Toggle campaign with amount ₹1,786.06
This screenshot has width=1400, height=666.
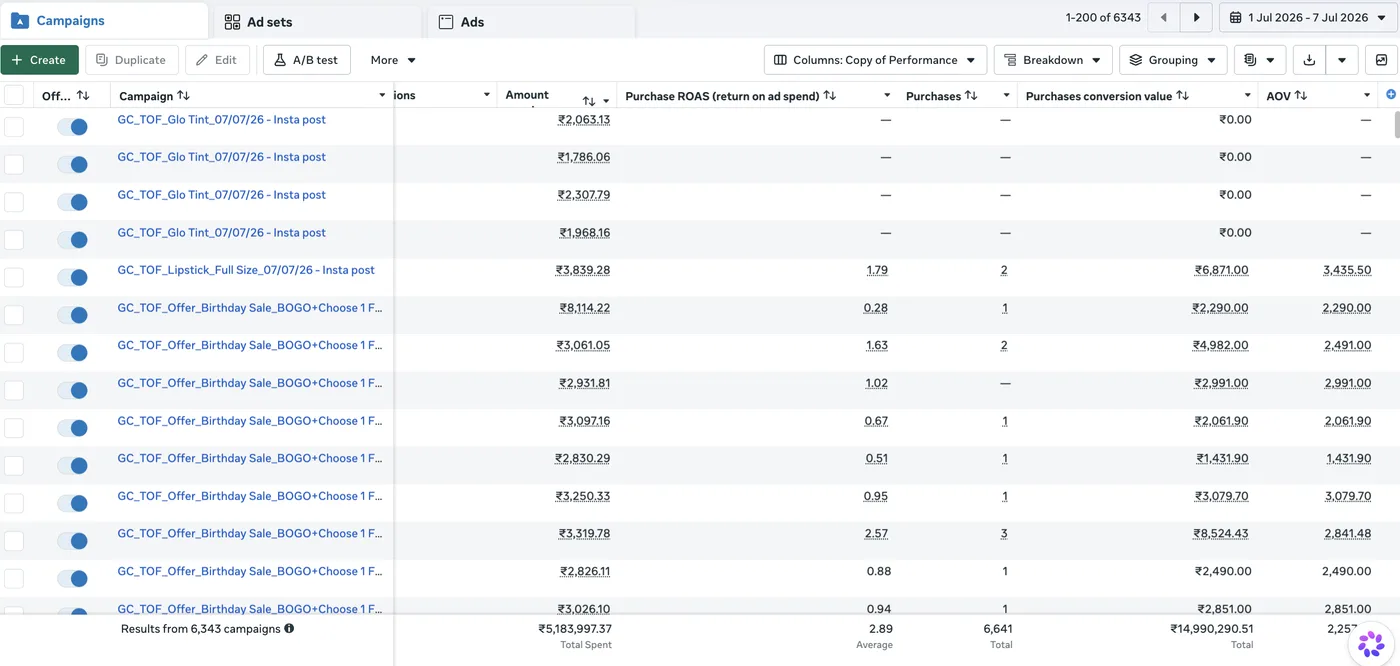72,164
